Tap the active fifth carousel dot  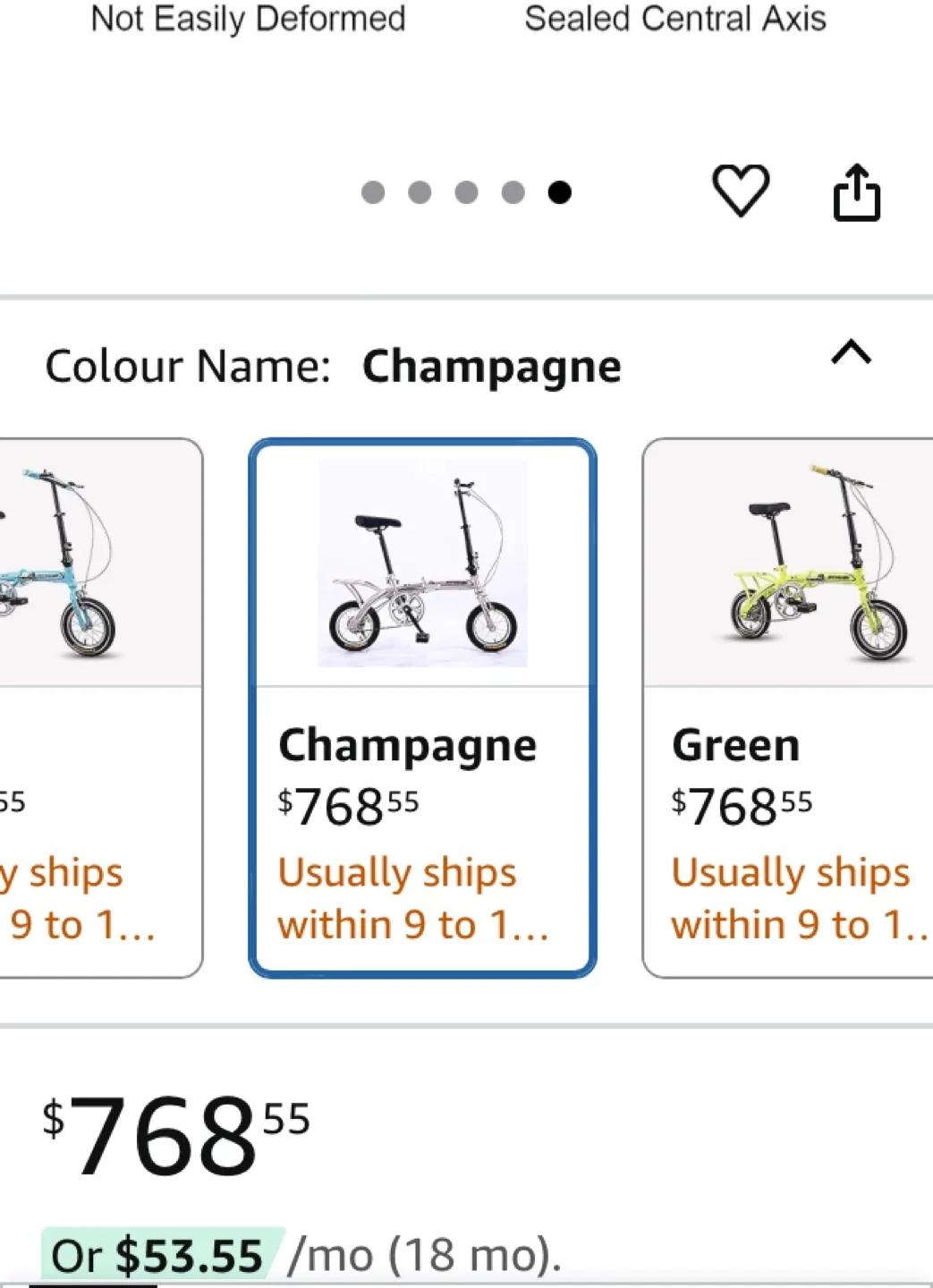click(x=560, y=192)
